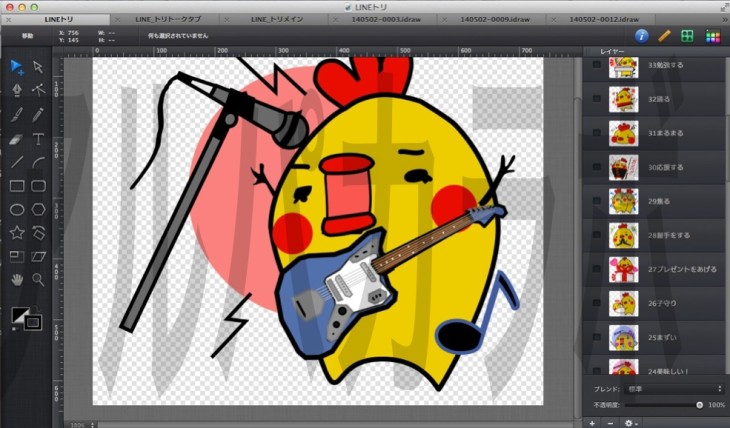Screen dimensions: 730x428
Task: Open the ブレンド blend mode dropdown
Action: coord(675,389)
